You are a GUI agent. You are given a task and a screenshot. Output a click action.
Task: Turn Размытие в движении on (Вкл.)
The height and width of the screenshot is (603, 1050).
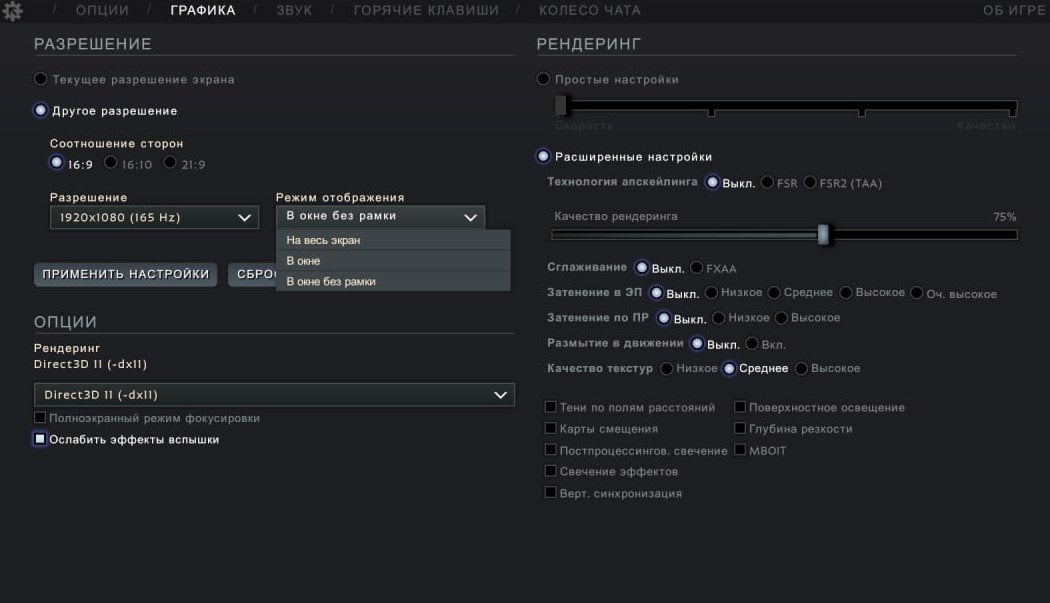(x=752, y=344)
